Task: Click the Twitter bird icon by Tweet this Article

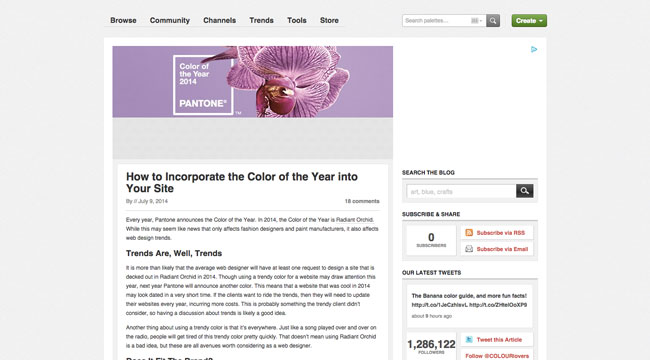Action: [x=469, y=339]
